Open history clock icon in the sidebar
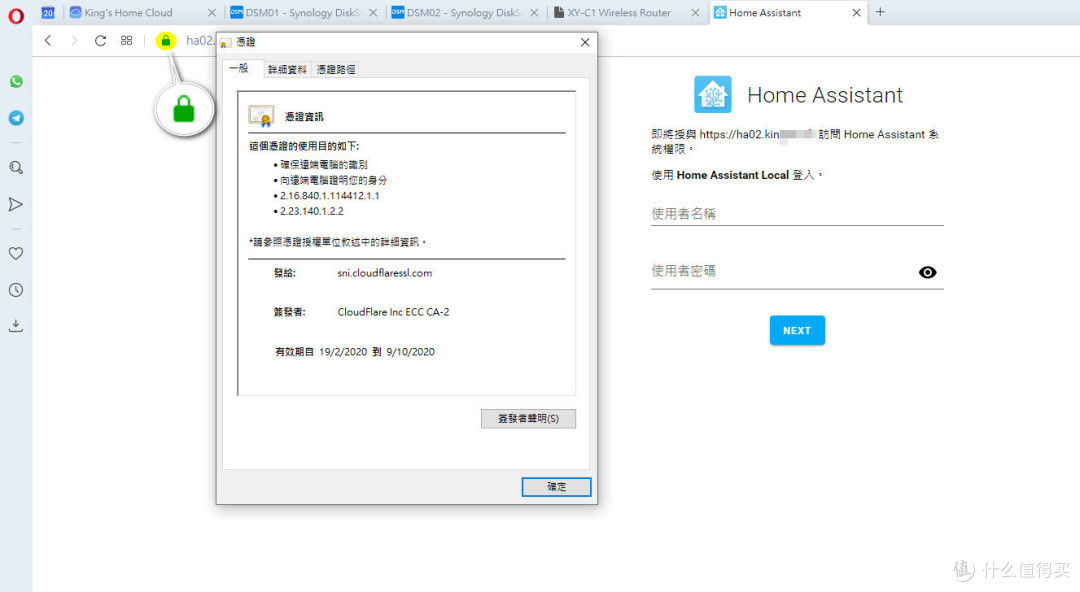This screenshot has width=1080, height=592. 16,290
